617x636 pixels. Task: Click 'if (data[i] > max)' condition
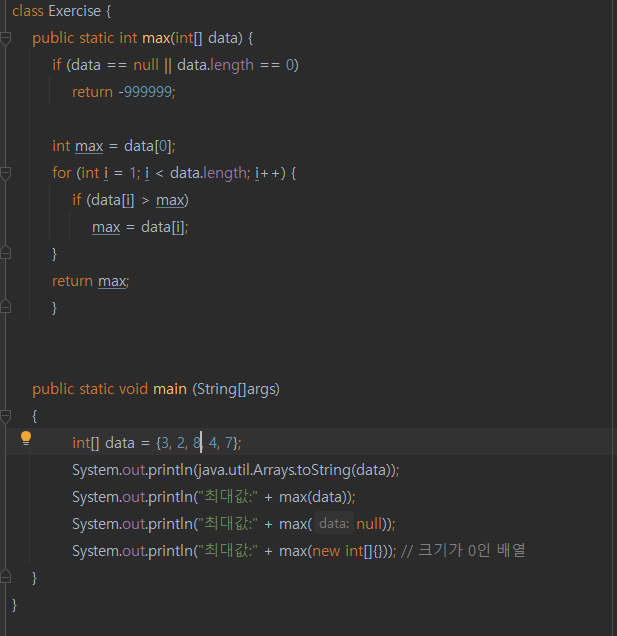click(130, 200)
